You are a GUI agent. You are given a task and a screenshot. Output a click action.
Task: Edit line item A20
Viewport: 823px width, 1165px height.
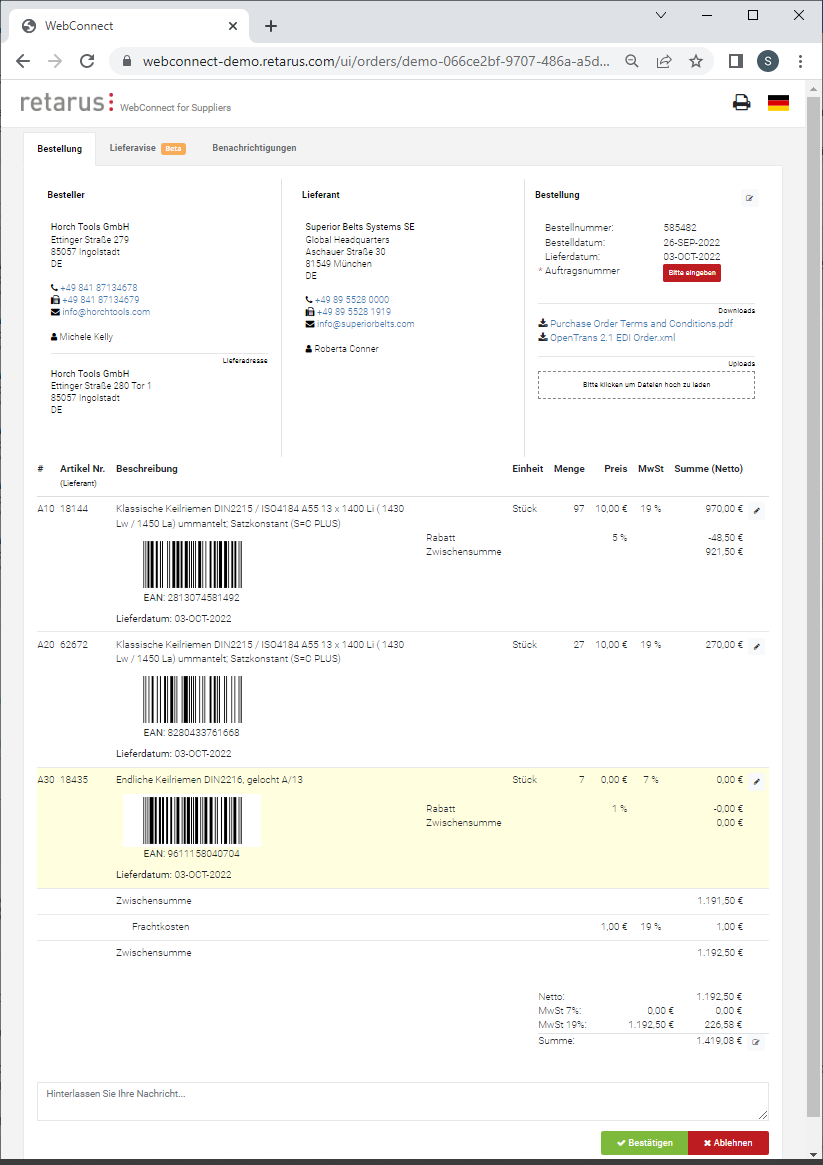[756, 646]
